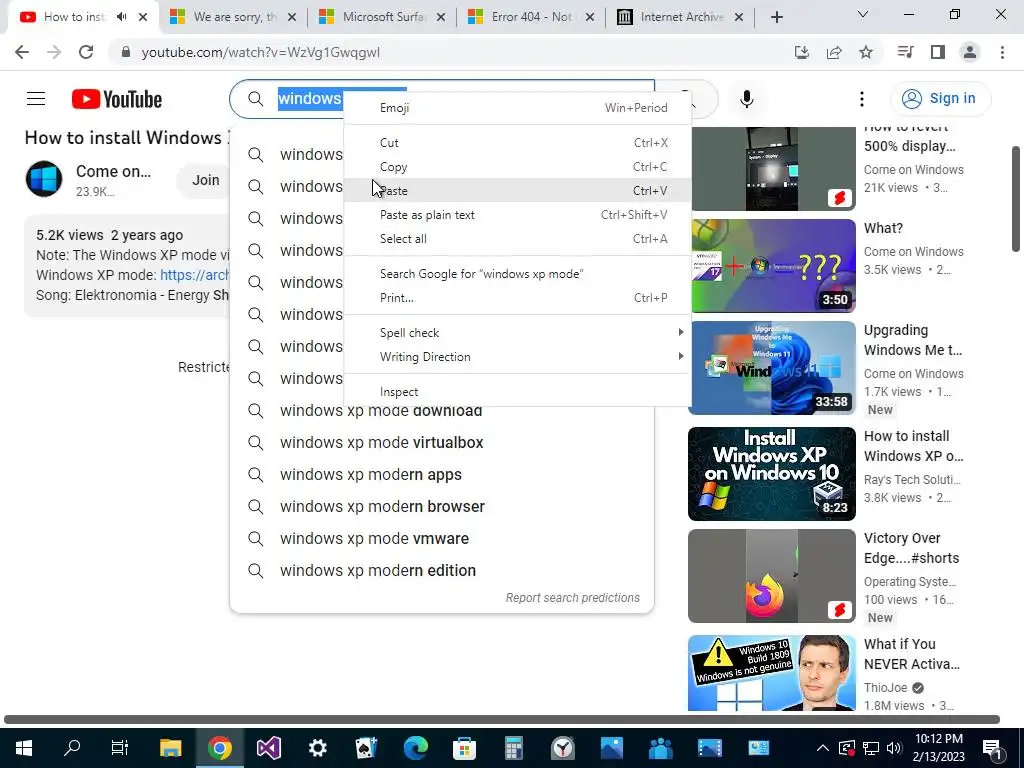
Task: Open taskbar search magnifier
Action: [x=72, y=748]
